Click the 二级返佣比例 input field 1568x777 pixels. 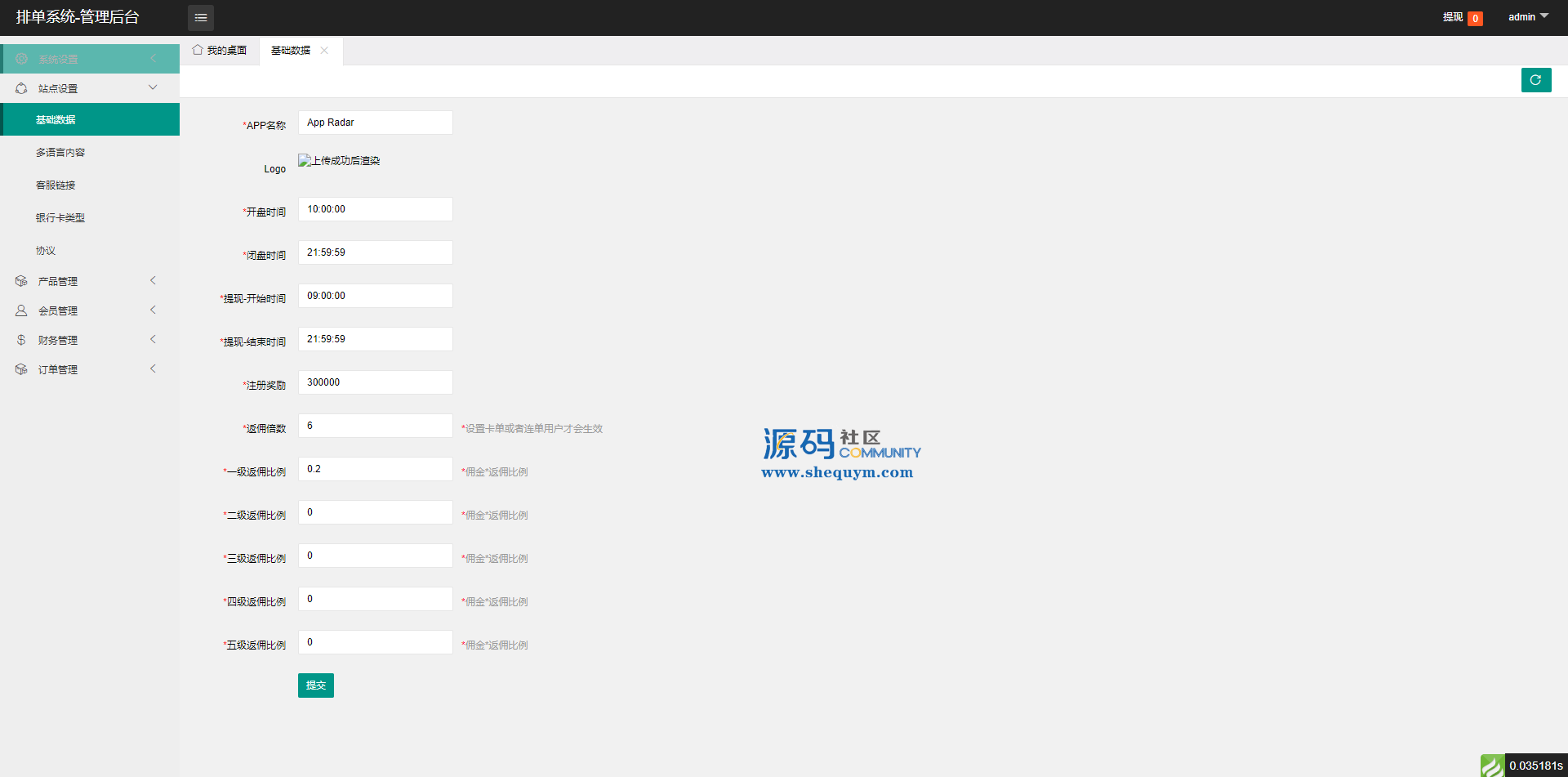376,512
